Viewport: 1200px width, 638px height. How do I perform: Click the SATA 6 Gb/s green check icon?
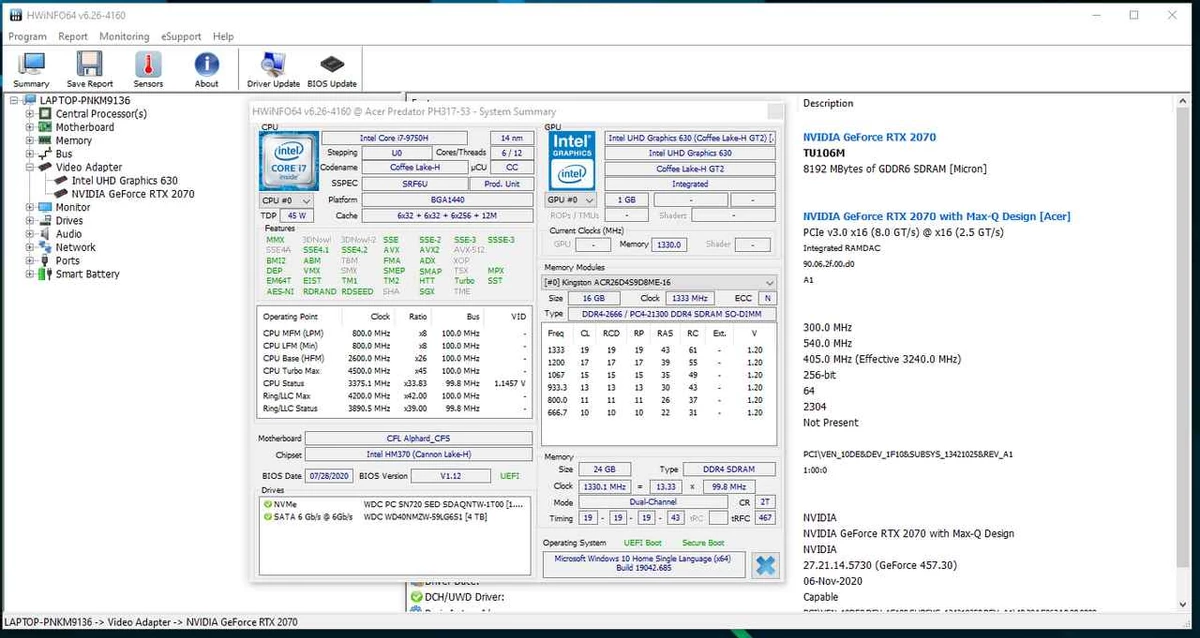268,516
